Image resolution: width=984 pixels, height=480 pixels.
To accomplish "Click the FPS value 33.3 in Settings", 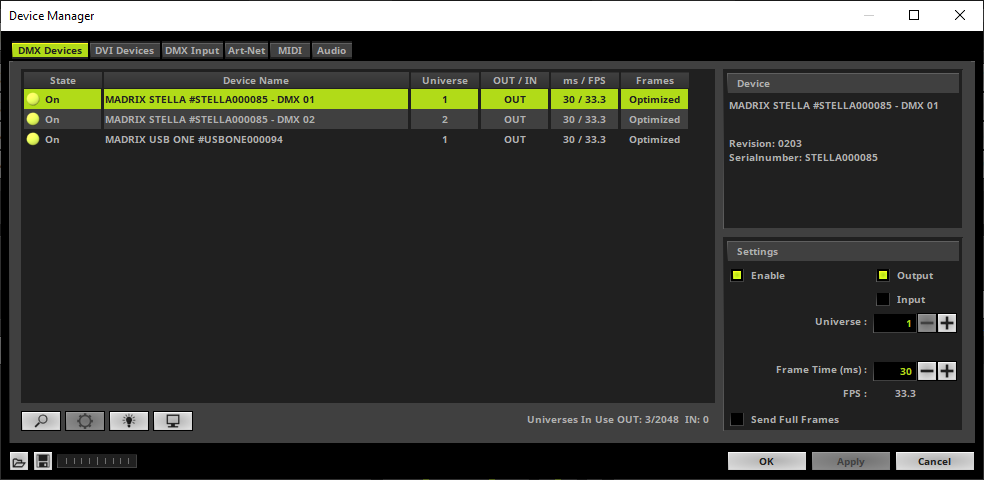I will click(904, 393).
